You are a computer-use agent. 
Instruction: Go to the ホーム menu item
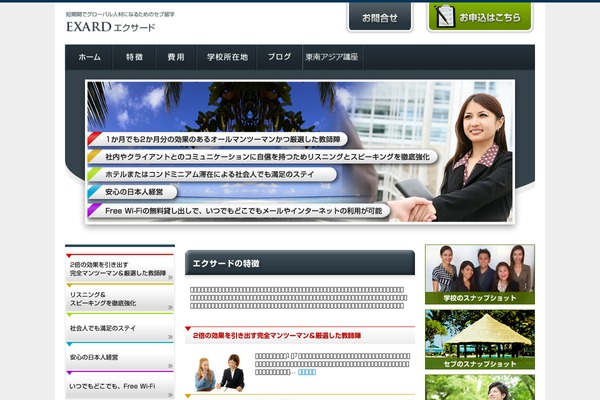point(89,57)
